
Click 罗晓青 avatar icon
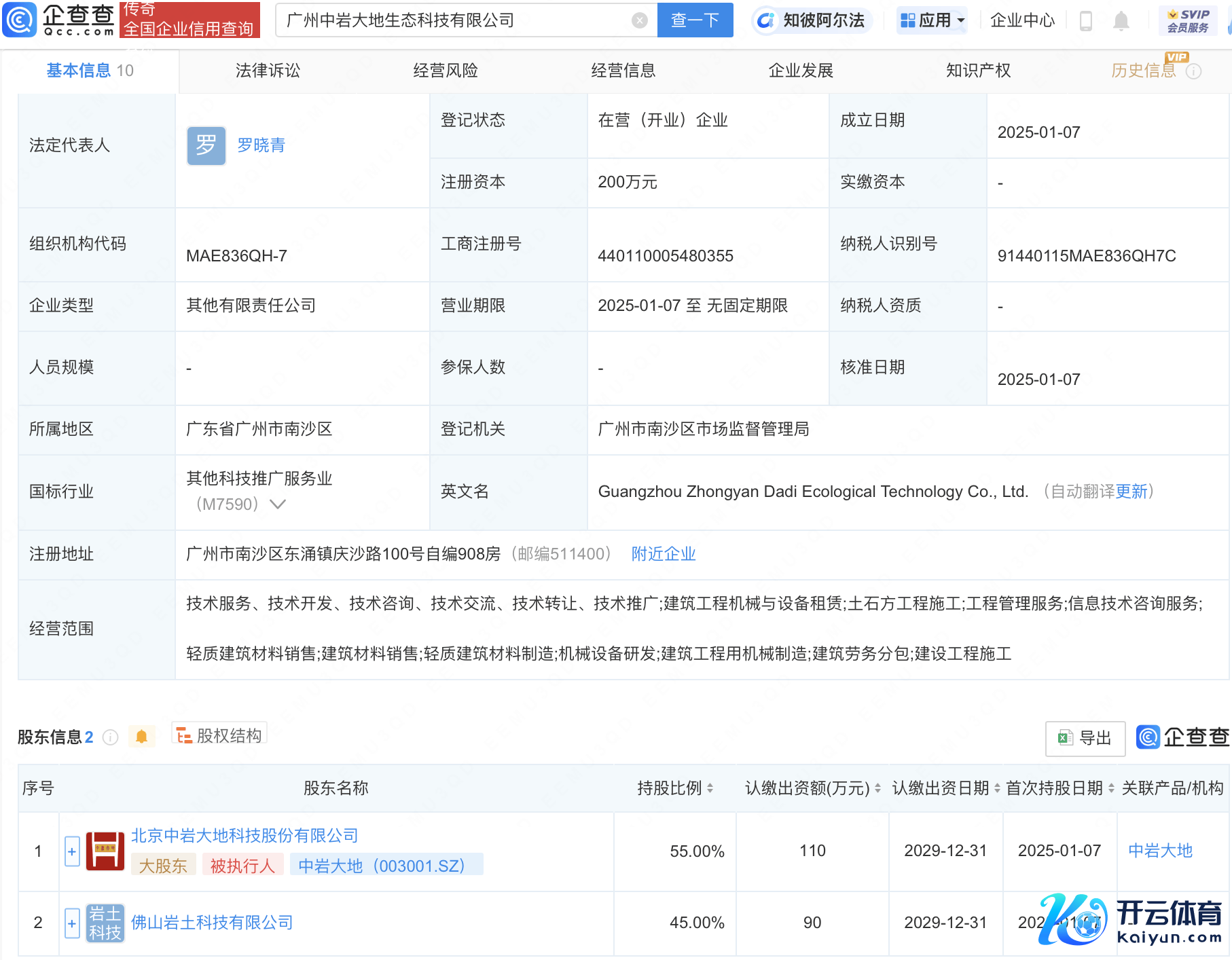(x=206, y=145)
